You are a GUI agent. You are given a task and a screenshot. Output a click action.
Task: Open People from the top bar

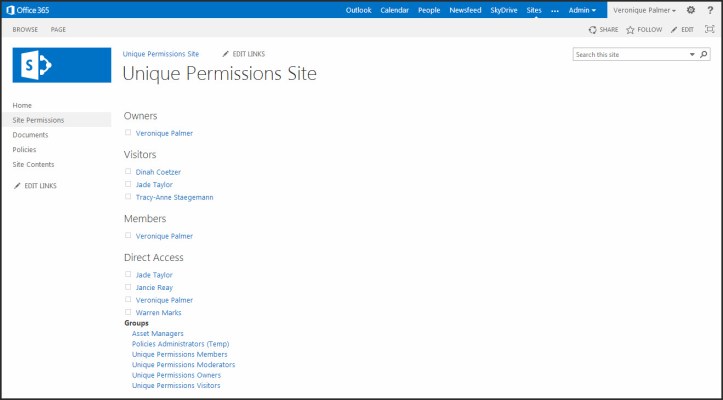(x=429, y=10)
